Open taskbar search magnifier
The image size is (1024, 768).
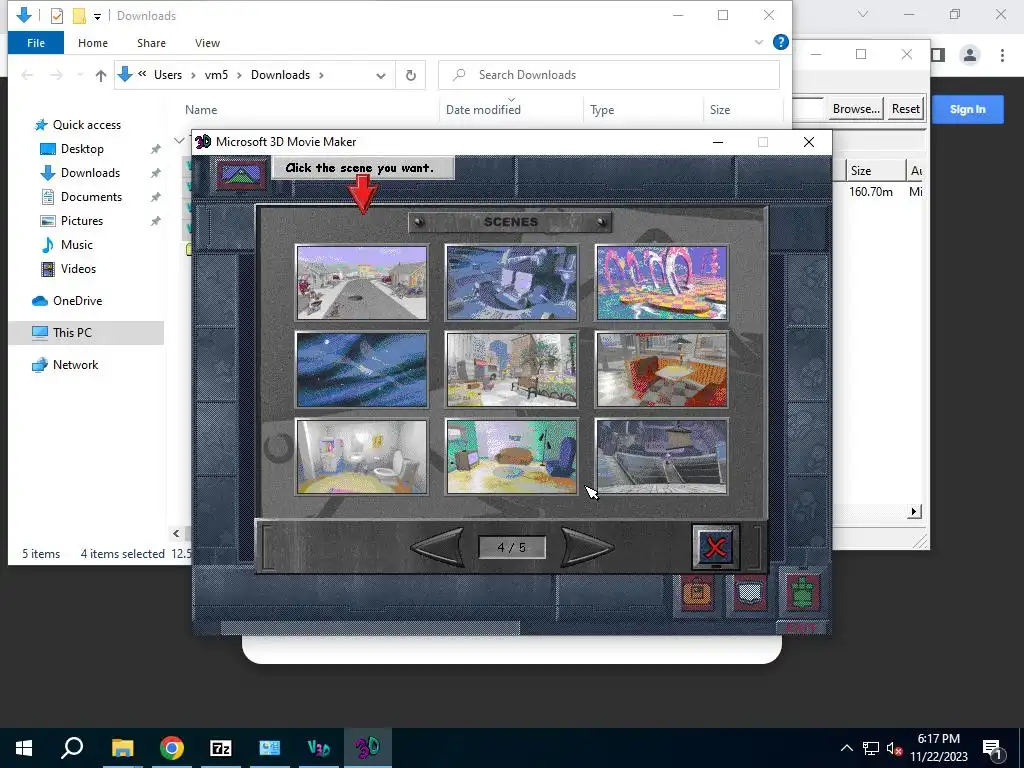point(72,748)
